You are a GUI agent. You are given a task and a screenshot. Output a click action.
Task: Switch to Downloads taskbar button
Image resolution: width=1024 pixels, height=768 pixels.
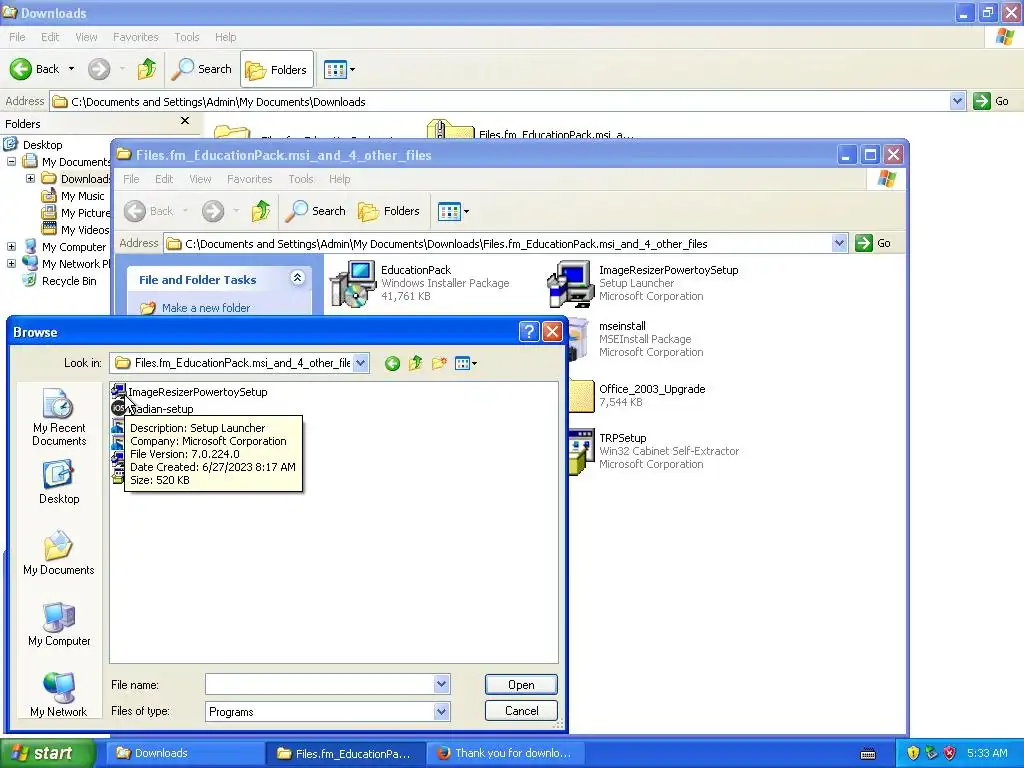pyautogui.click(x=185, y=753)
